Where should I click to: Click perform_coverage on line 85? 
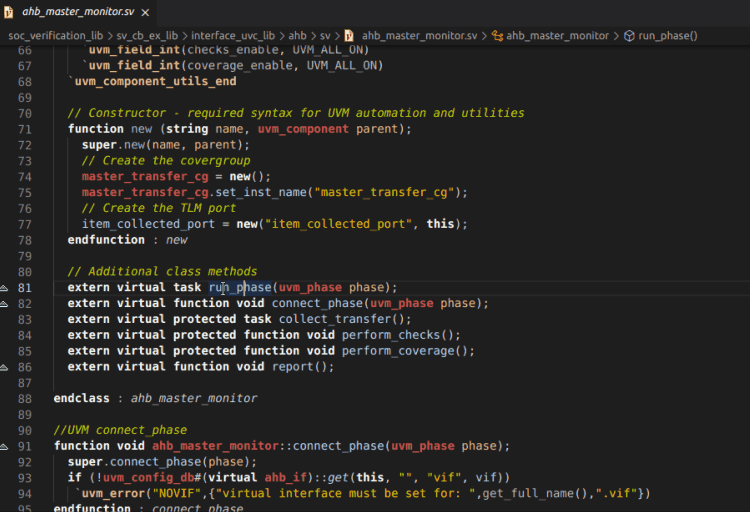[398, 350]
